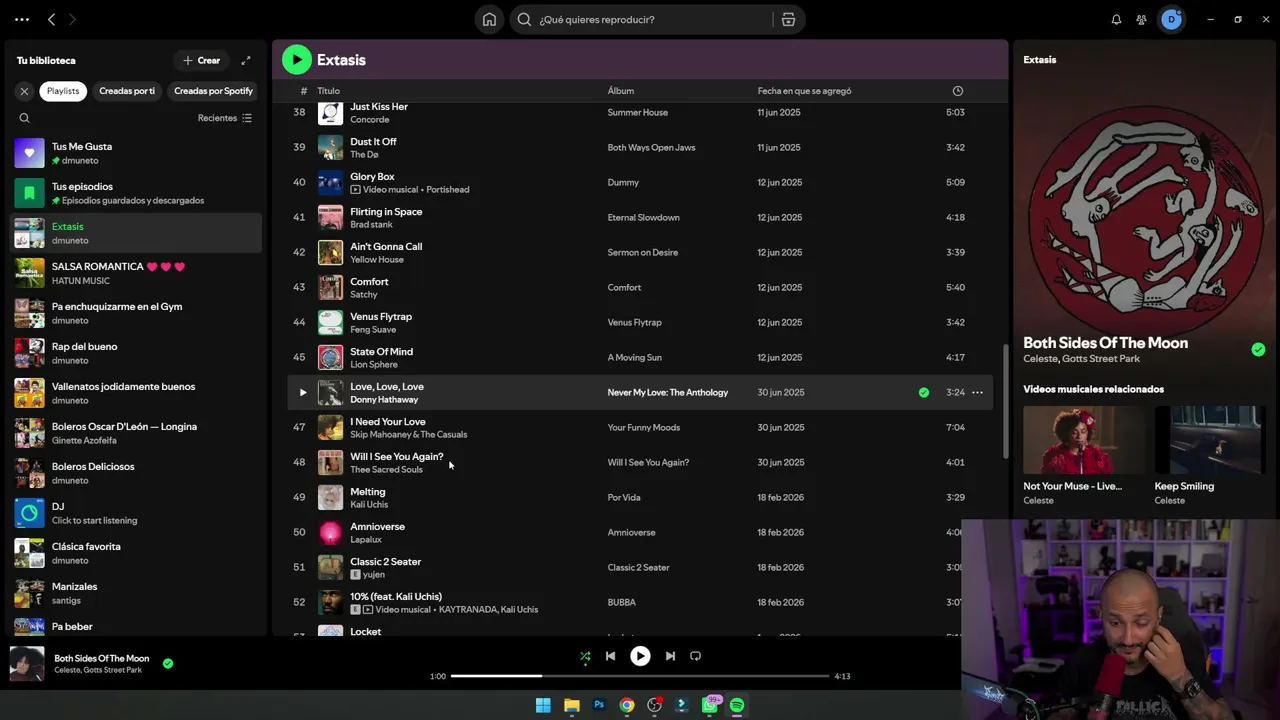Viewport: 1280px width, 720px height.
Task: Open Google Chrome from taskbar
Action: click(626, 705)
